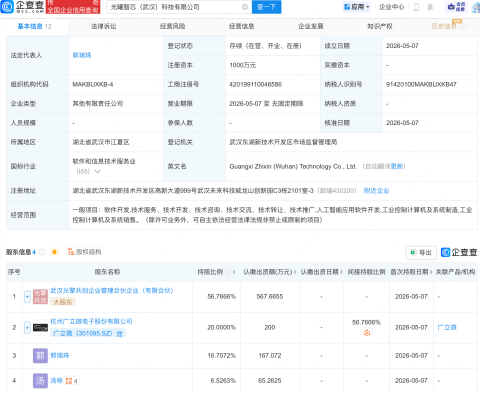Image resolution: width=480 pixels, height=393 pixels.
Task: Click subscribed amount 567.6655
Action: coord(270,296)
